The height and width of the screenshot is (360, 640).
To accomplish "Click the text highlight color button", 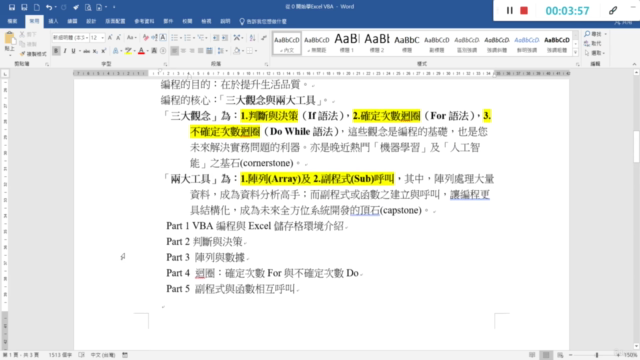I will click(x=128, y=51).
